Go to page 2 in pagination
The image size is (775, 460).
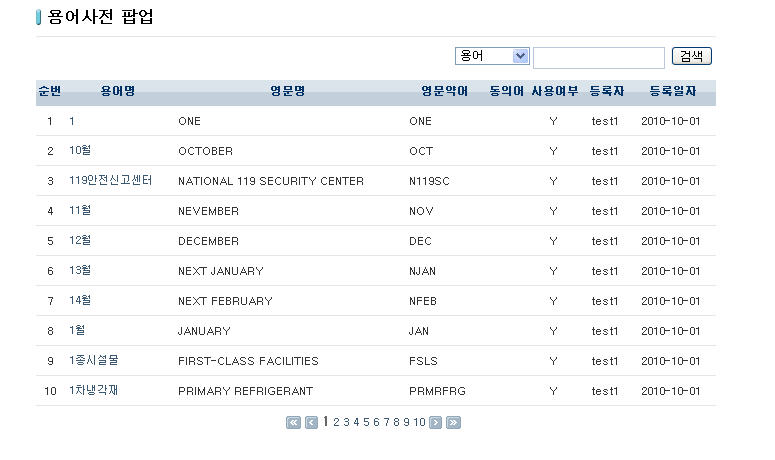tap(337, 423)
